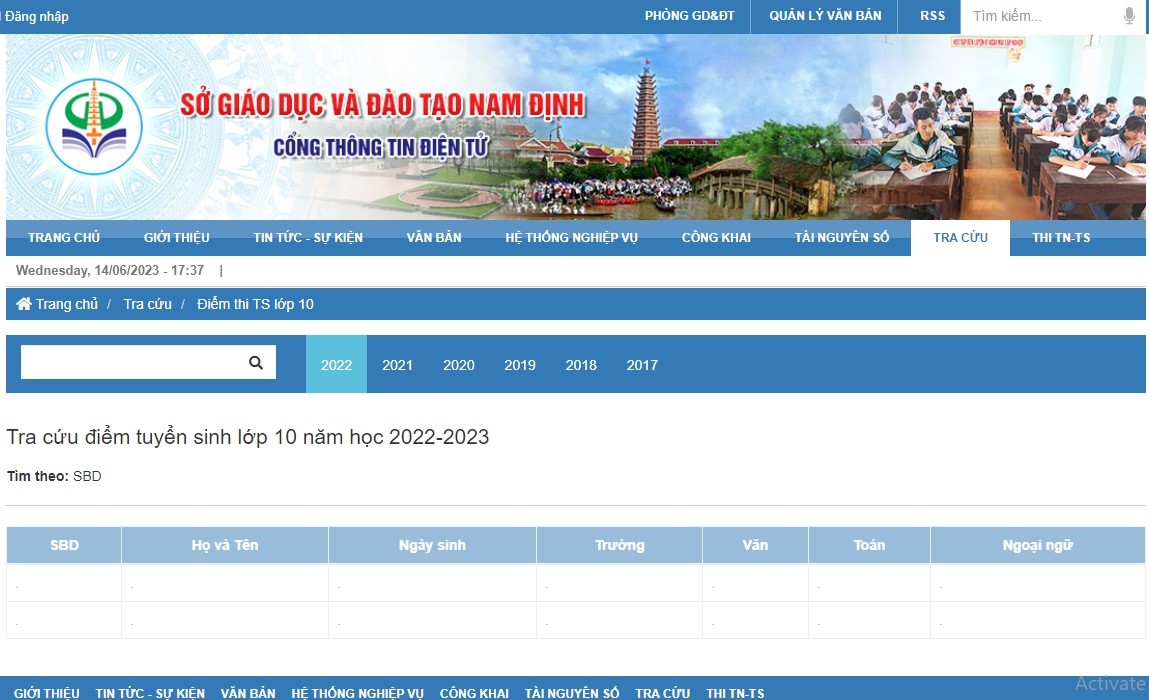The height and width of the screenshot is (700, 1149).
Task: Open the TIN TỨC - SỰ KIỆN menu
Action: point(307,237)
